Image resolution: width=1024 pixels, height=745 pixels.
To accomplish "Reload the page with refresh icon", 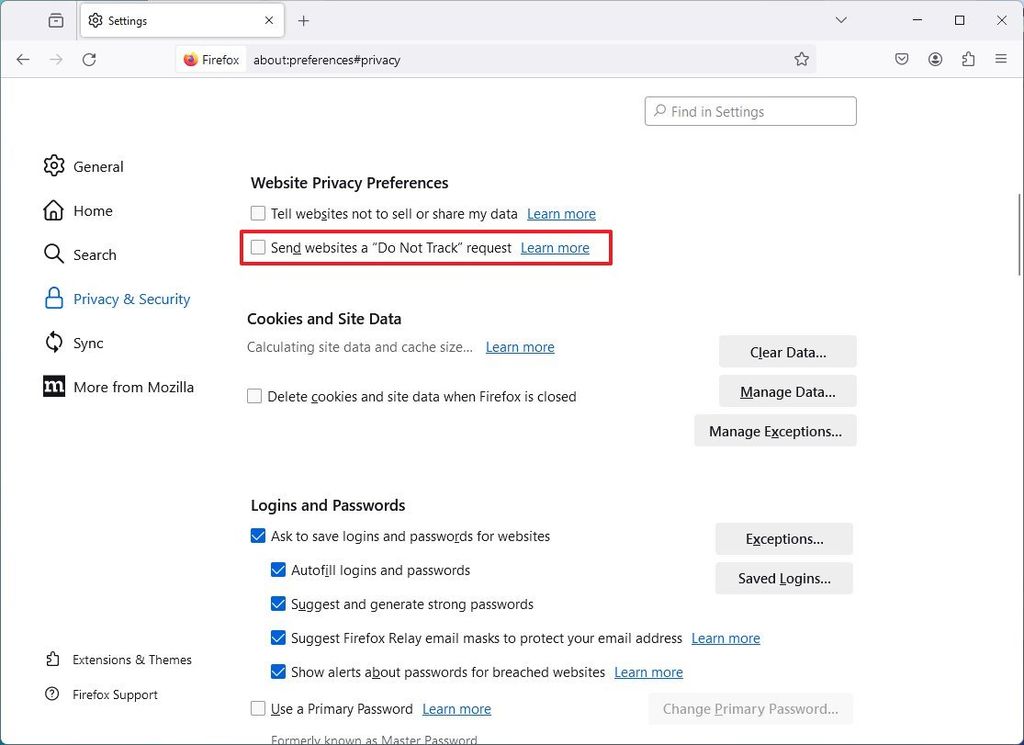I will tap(89, 59).
